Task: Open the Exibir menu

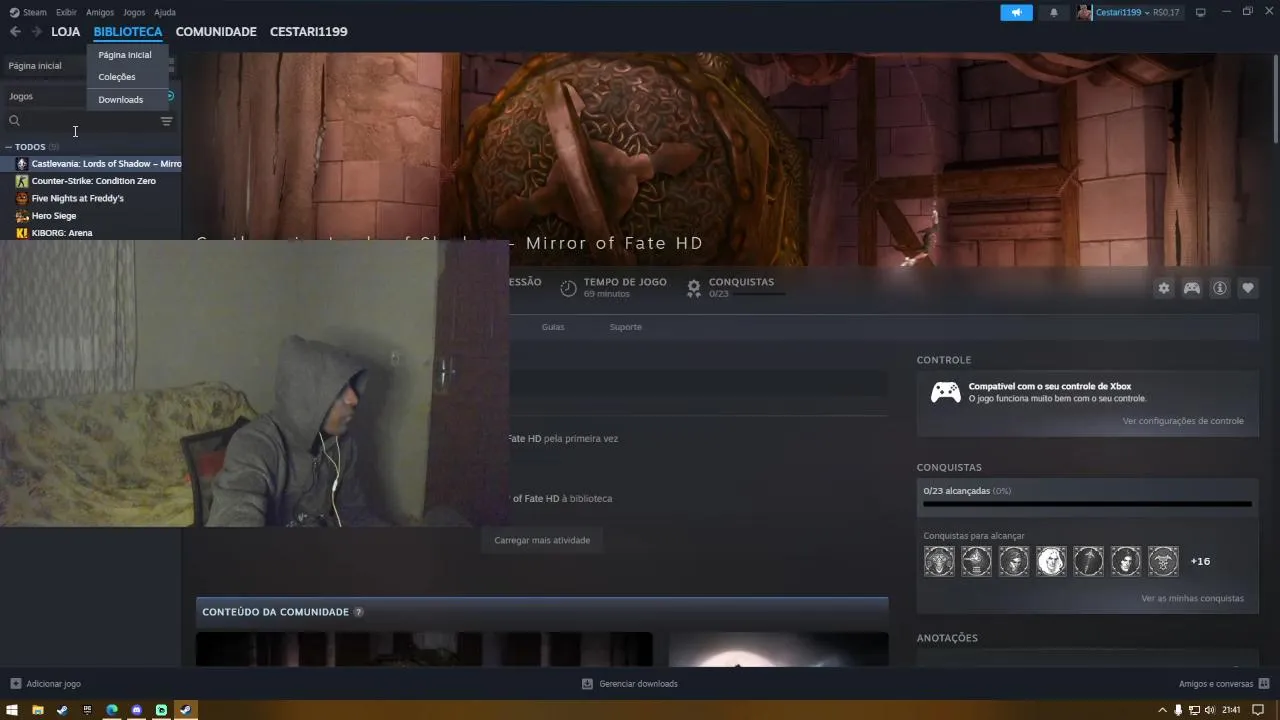Action: [66, 12]
